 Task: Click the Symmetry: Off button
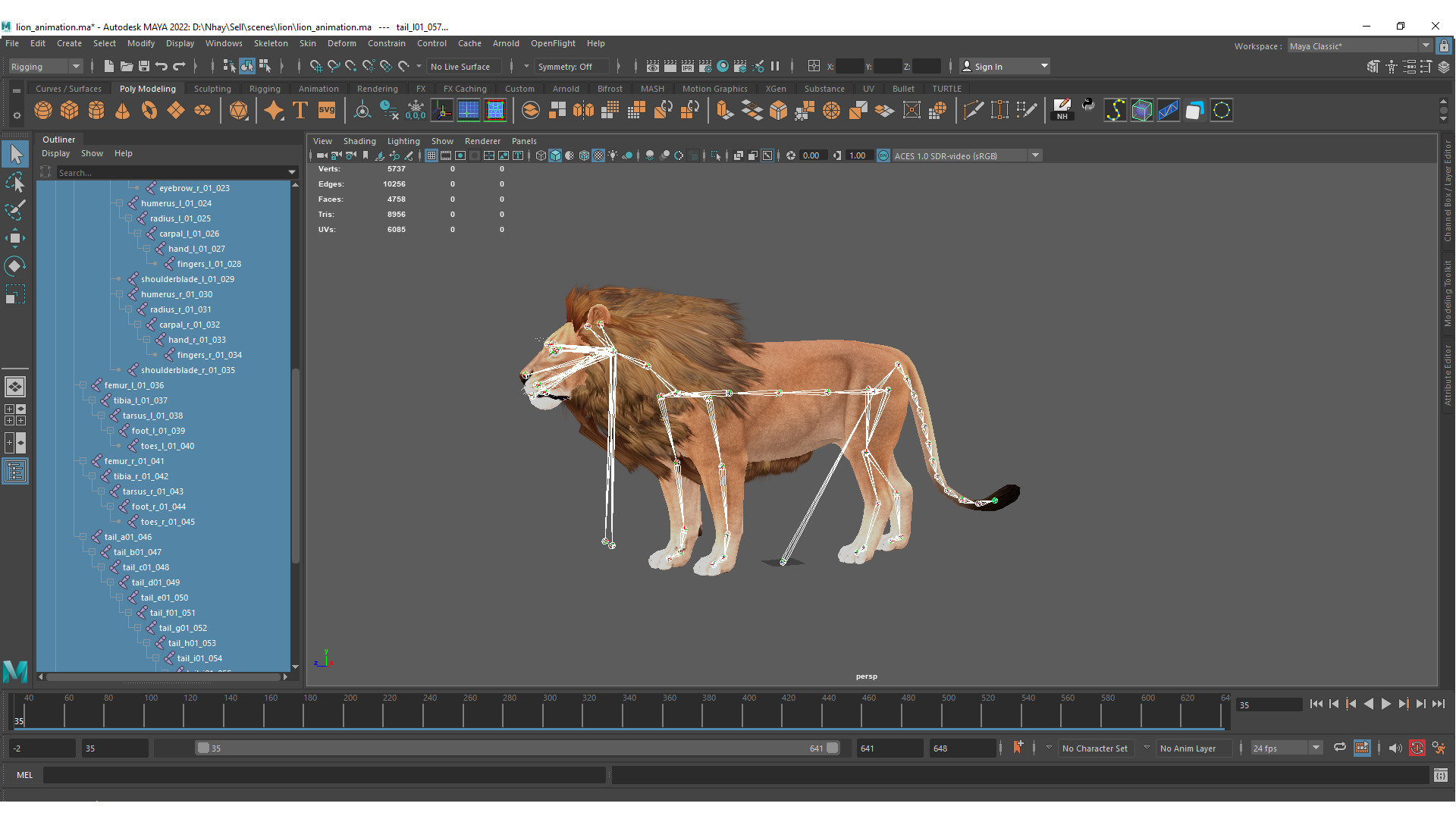570,67
